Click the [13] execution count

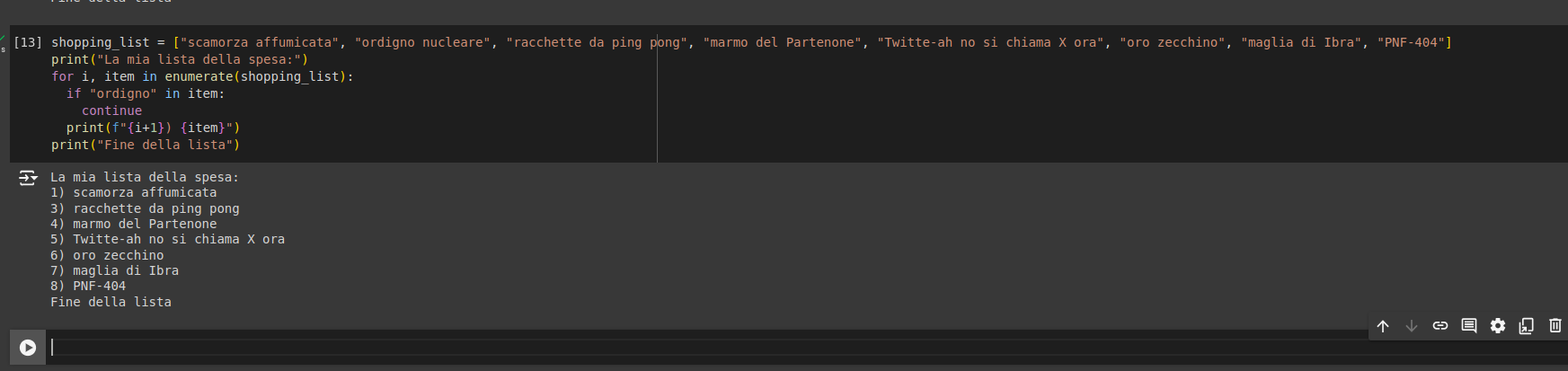28,42
